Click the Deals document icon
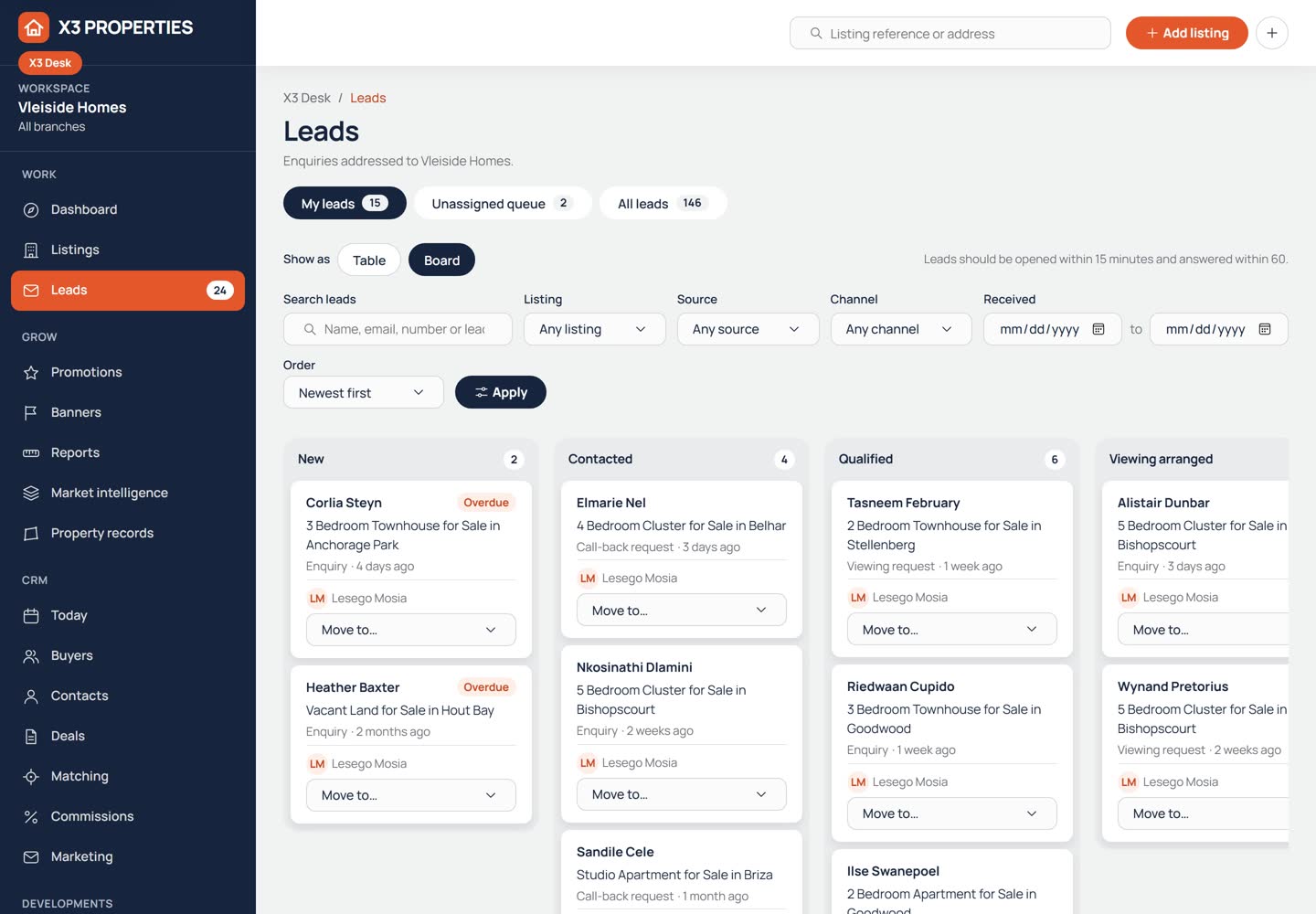1316x914 pixels. pyautogui.click(x=31, y=736)
